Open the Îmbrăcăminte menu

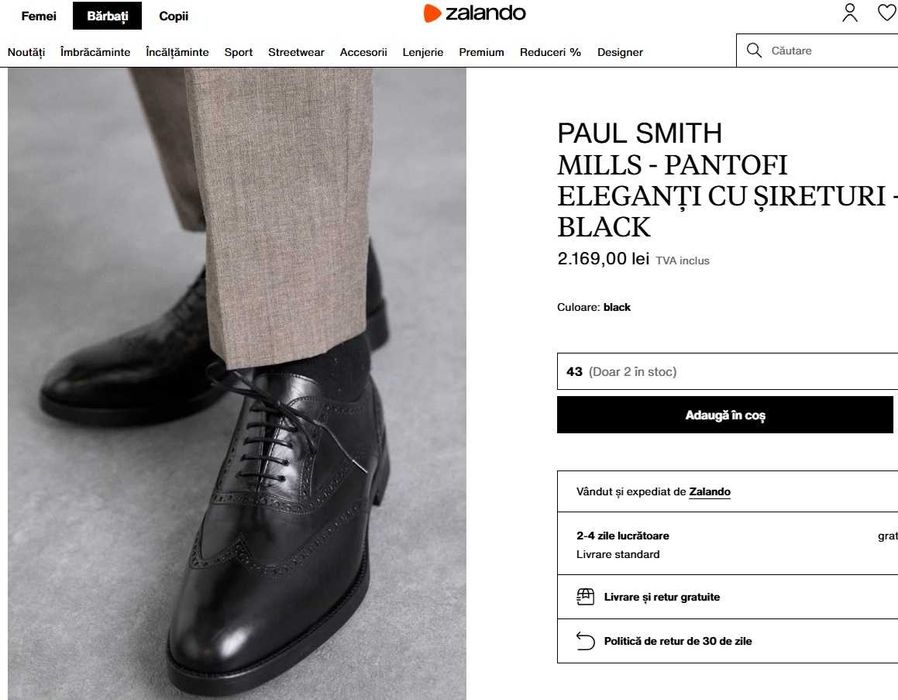pyautogui.click(x=95, y=52)
